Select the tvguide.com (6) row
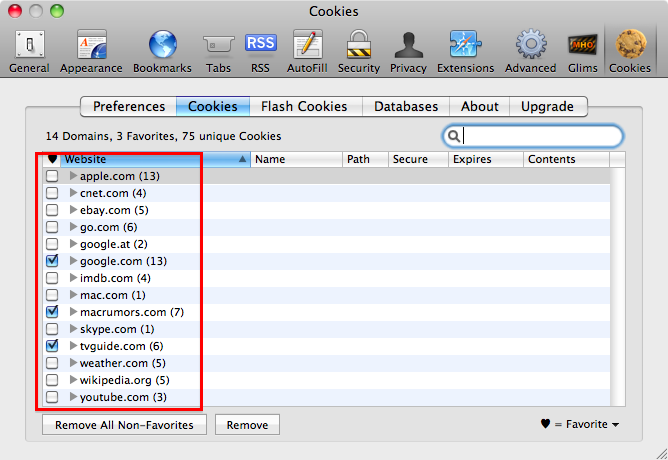668x460 pixels. [327, 346]
